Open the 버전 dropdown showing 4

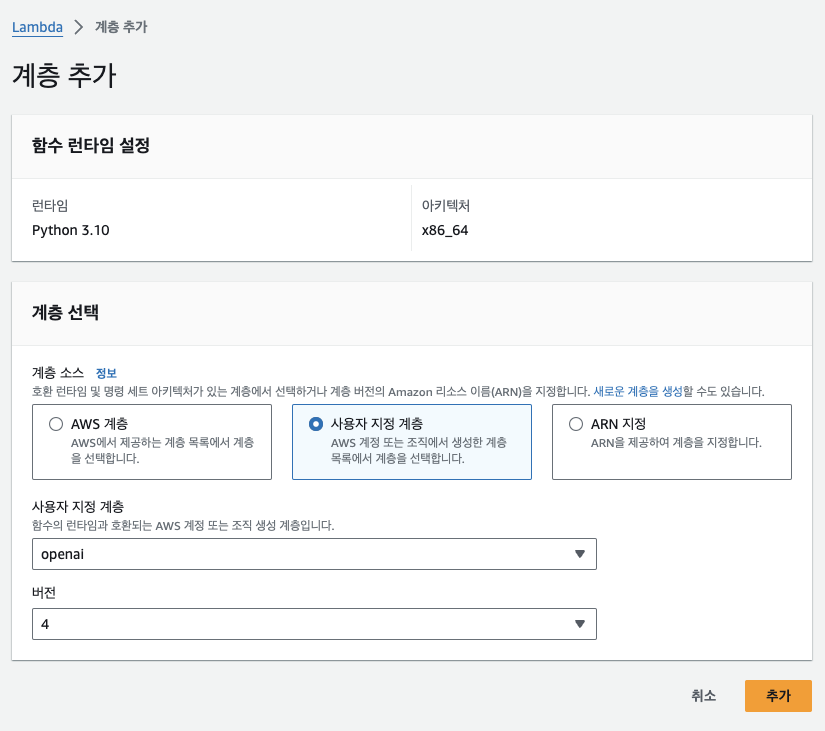[x=314, y=624]
